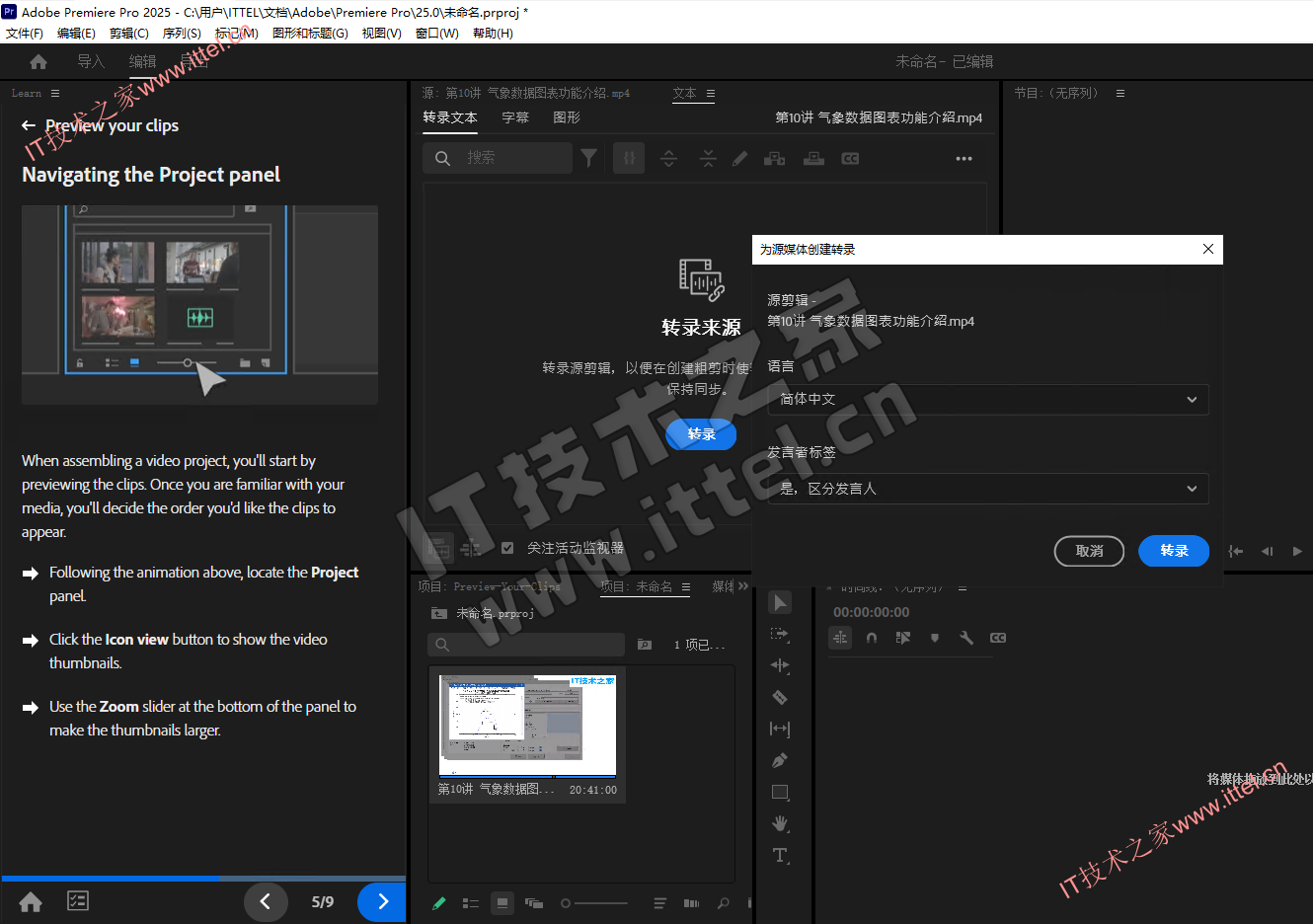Screen dimensions: 1313x924
Task: Toggle the highlighted pause-segmentation button in the transcript toolbar
Action: 629,158
